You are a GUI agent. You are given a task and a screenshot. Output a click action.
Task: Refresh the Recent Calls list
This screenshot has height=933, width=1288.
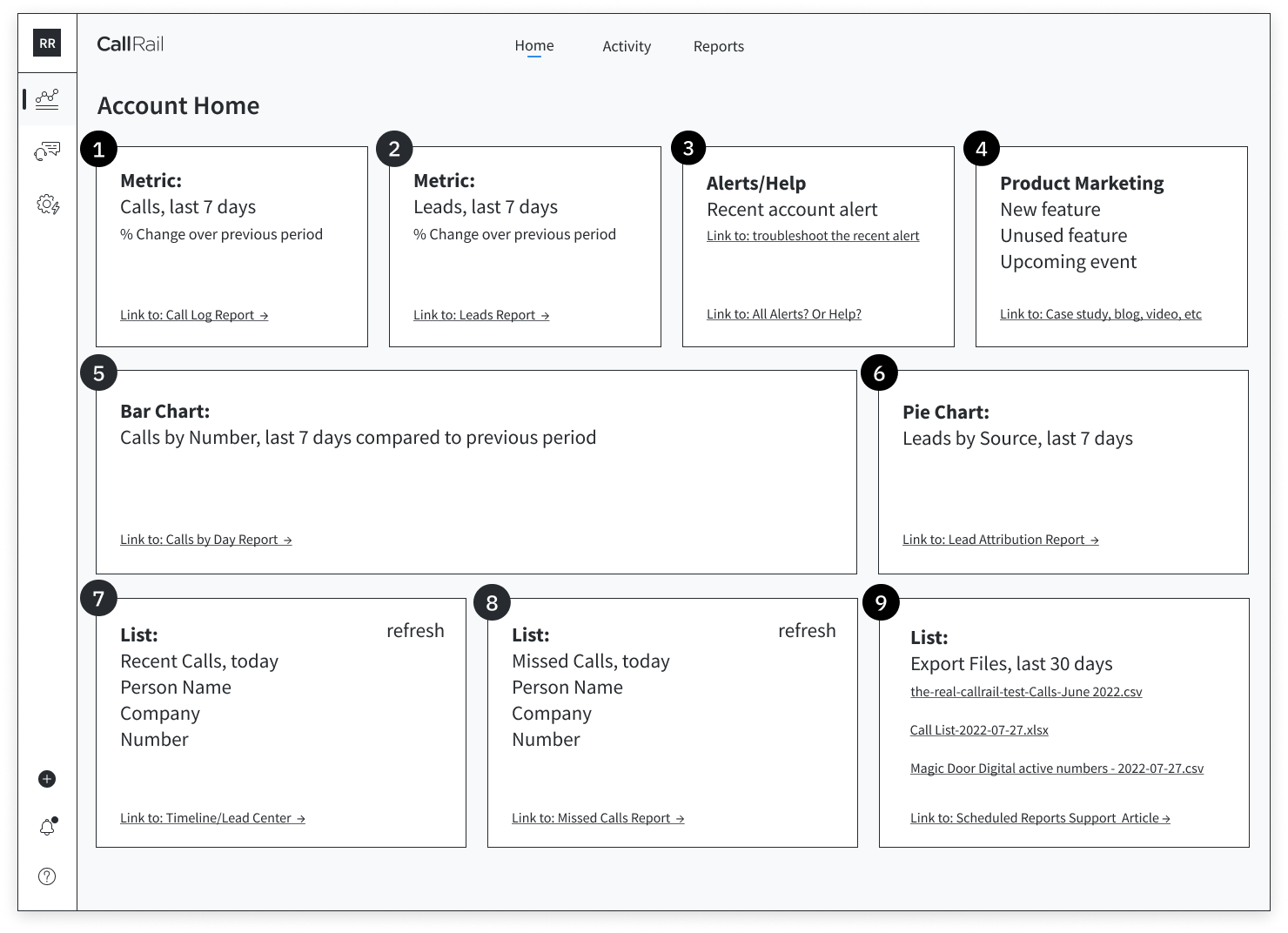point(415,631)
